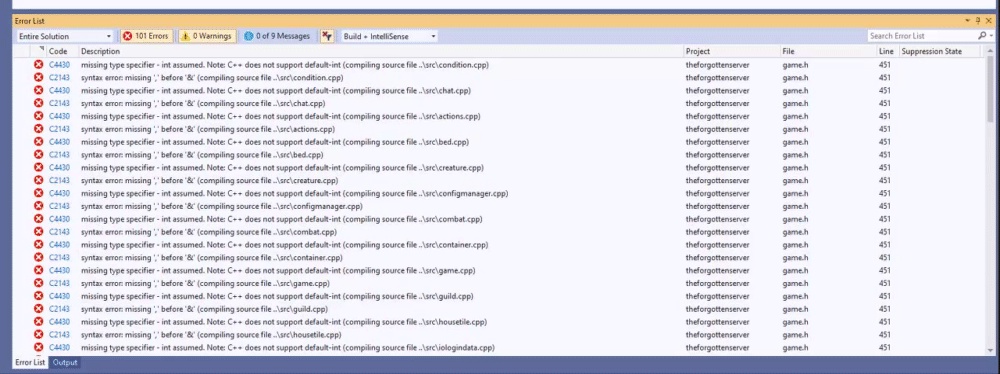Click line 451 cell in C4430 combat.cpp row
Viewport: 1000px width, 374px height.
pos(885,219)
